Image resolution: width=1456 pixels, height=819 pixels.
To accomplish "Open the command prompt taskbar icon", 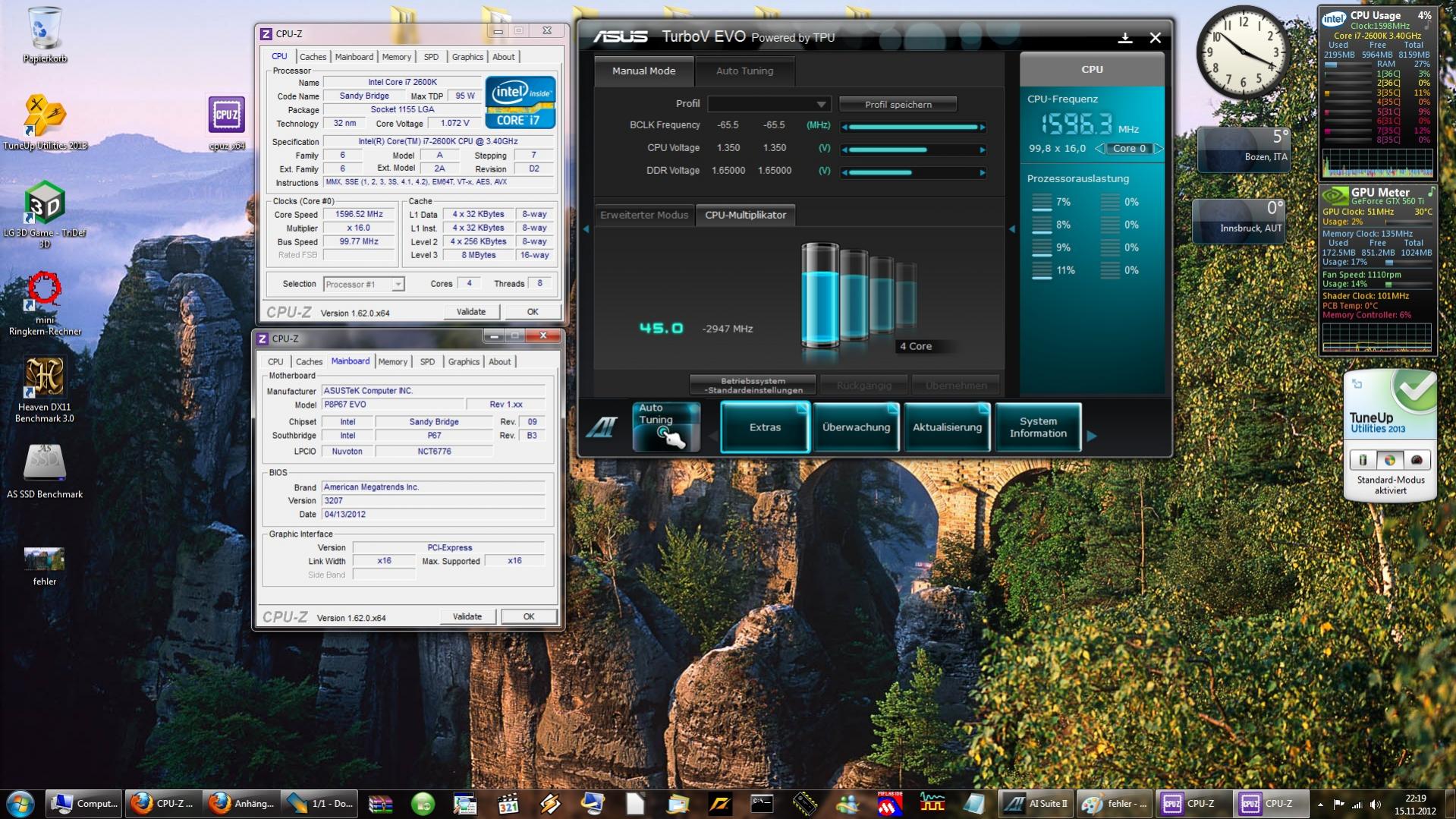I will point(762,804).
